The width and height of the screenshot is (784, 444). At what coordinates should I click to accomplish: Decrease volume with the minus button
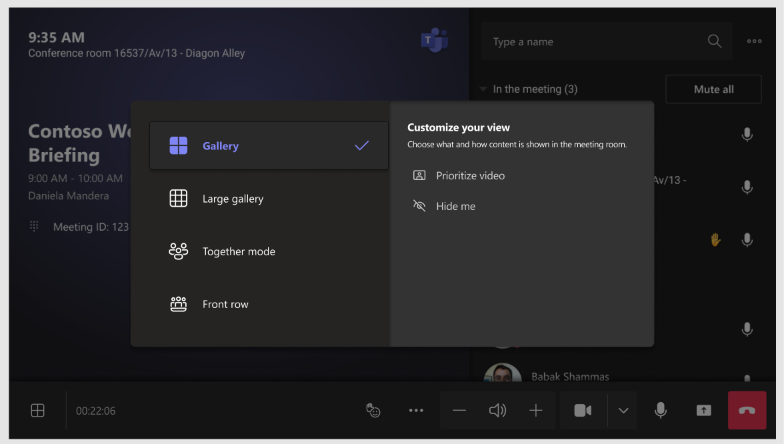(x=459, y=410)
